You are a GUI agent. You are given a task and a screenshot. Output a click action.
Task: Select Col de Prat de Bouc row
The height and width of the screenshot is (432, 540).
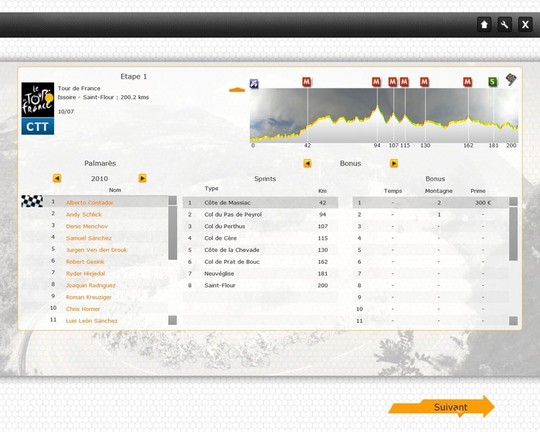[x=260, y=262]
